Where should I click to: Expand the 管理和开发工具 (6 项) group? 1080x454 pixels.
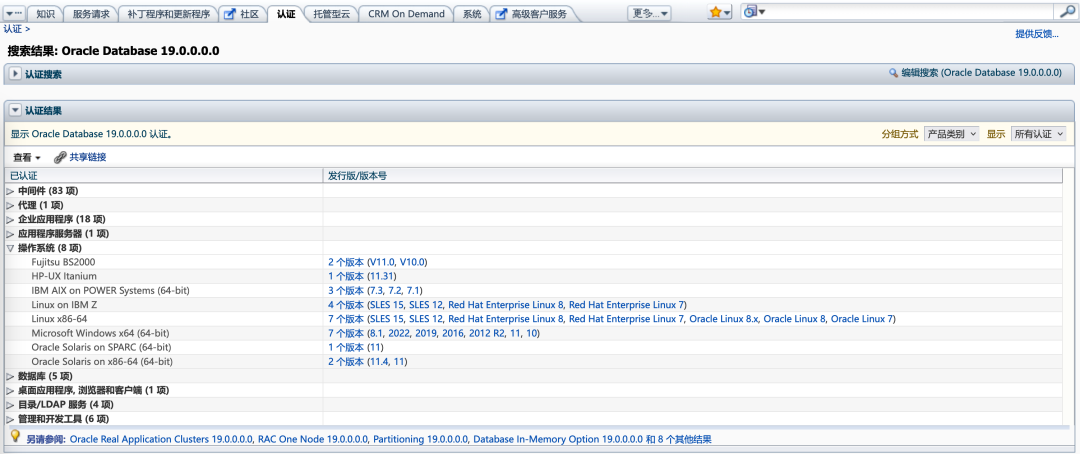point(10,419)
